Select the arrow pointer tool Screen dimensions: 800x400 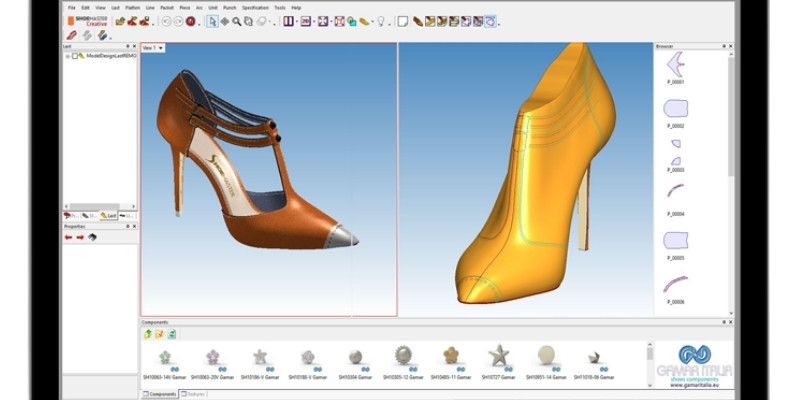pos(212,21)
